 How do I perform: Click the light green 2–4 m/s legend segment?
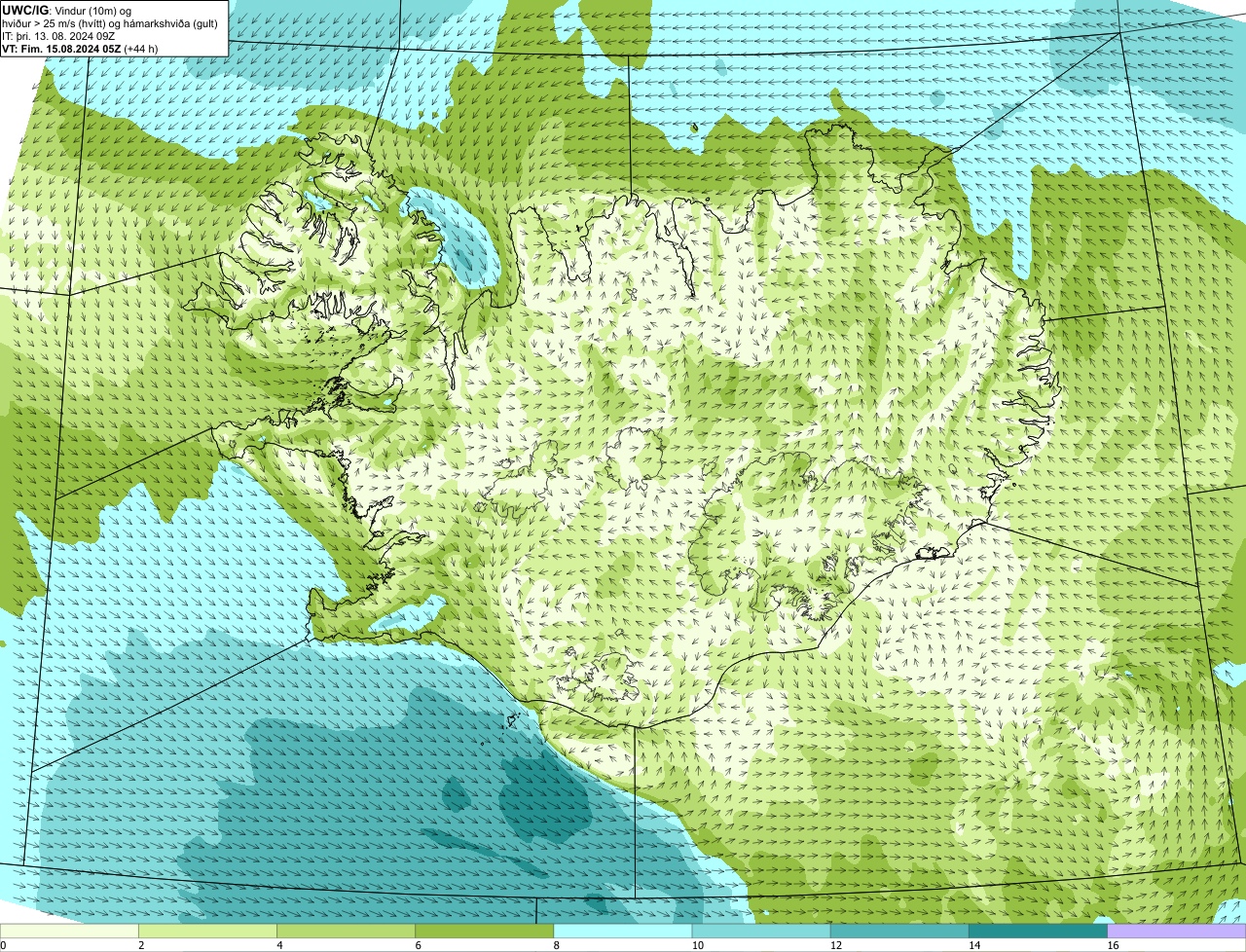click(x=208, y=931)
